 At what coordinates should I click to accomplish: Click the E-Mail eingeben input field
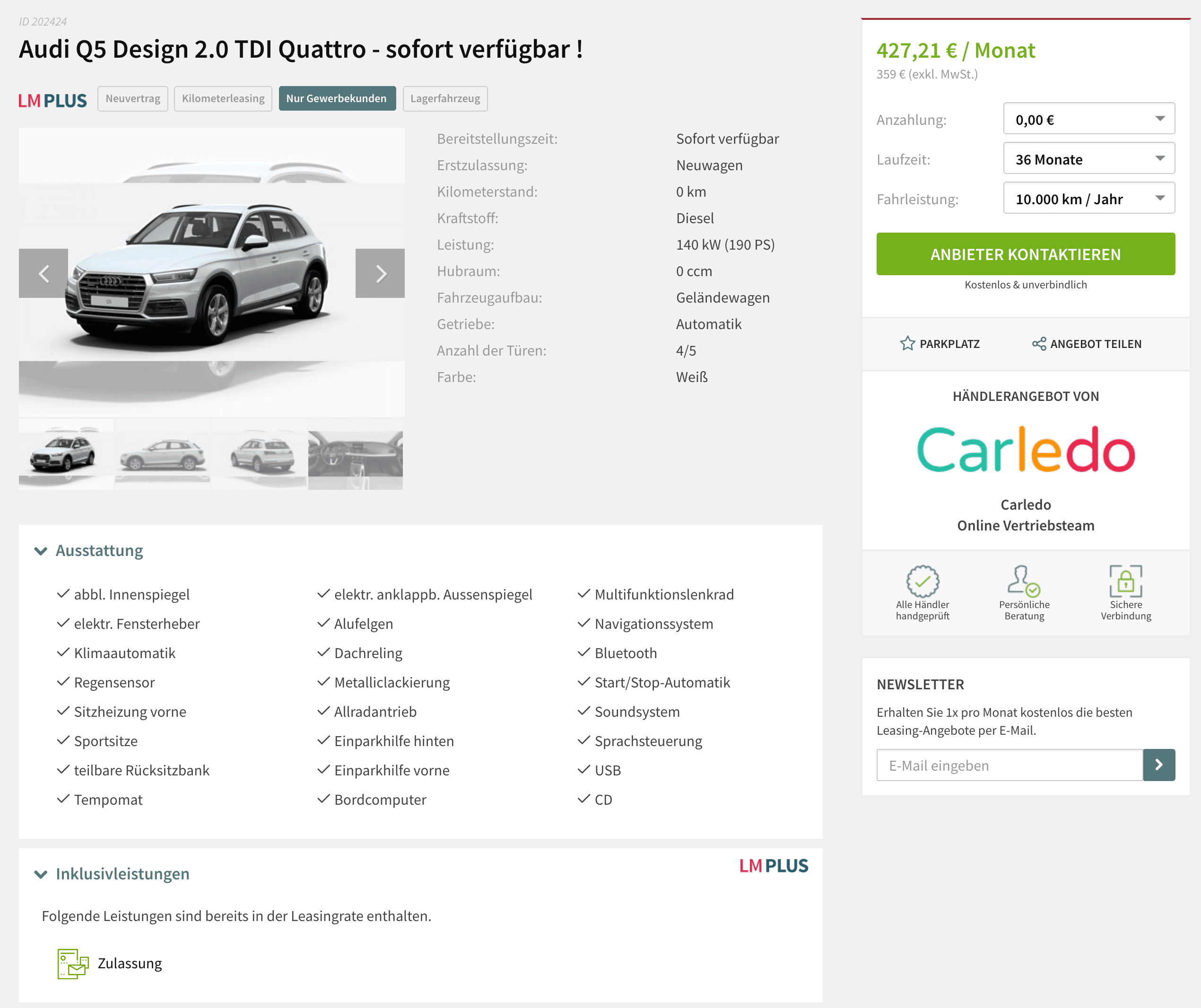(x=1010, y=765)
